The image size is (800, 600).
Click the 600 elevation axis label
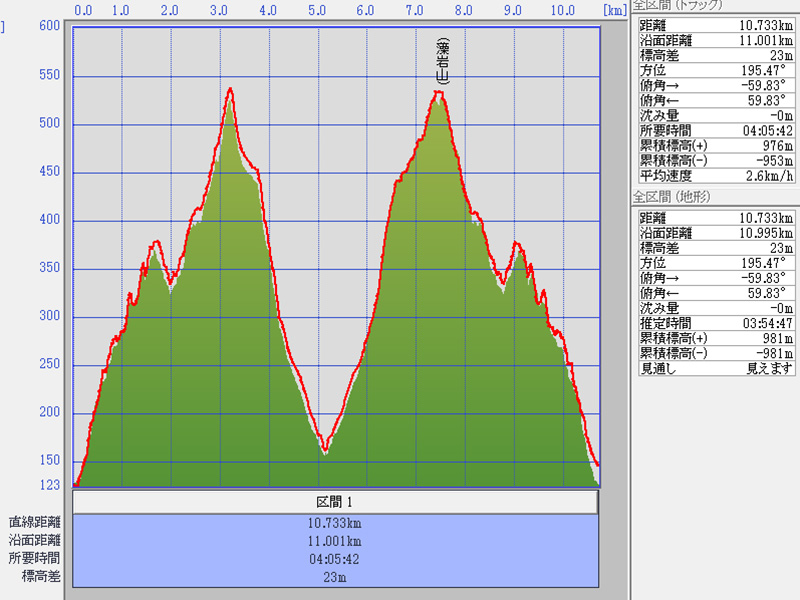pos(49,26)
